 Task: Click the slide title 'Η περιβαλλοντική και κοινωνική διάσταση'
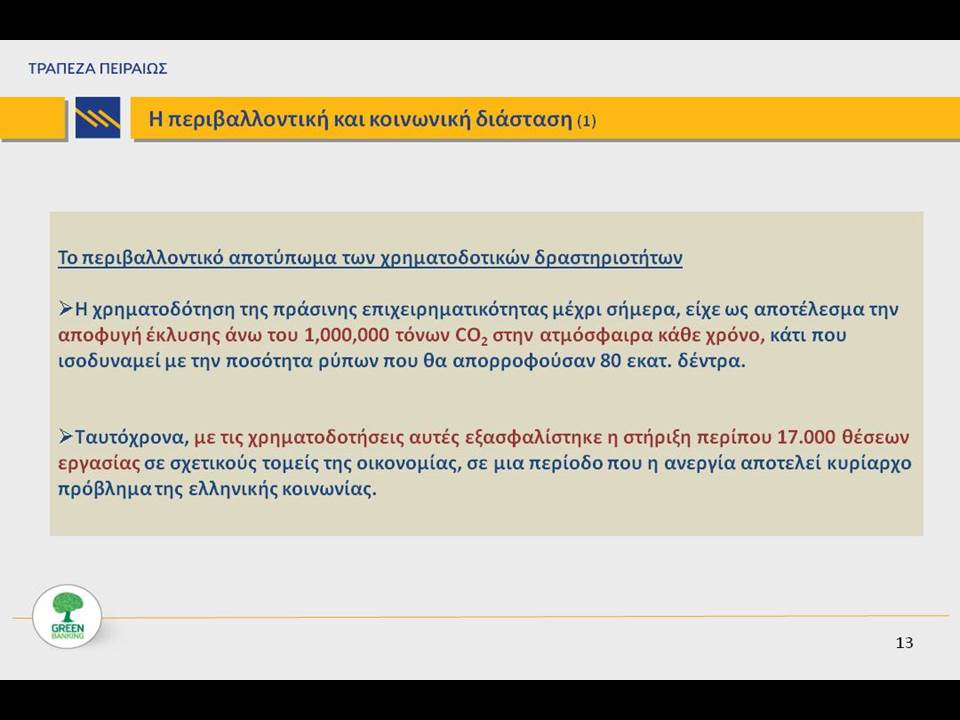tap(360, 118)
